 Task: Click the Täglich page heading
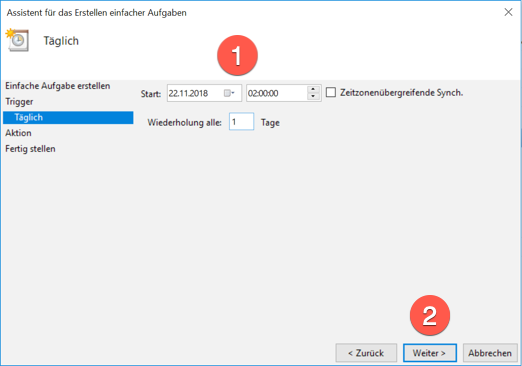pos(61,41)
